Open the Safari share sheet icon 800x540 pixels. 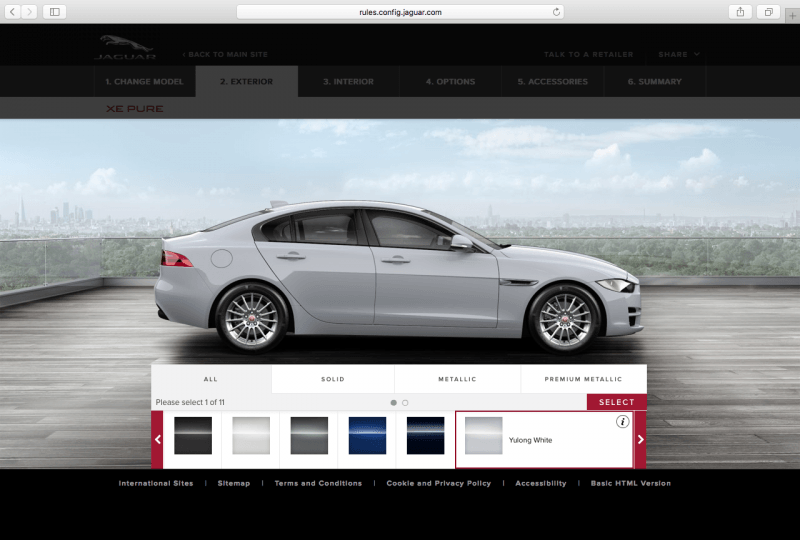pos(740,12)
